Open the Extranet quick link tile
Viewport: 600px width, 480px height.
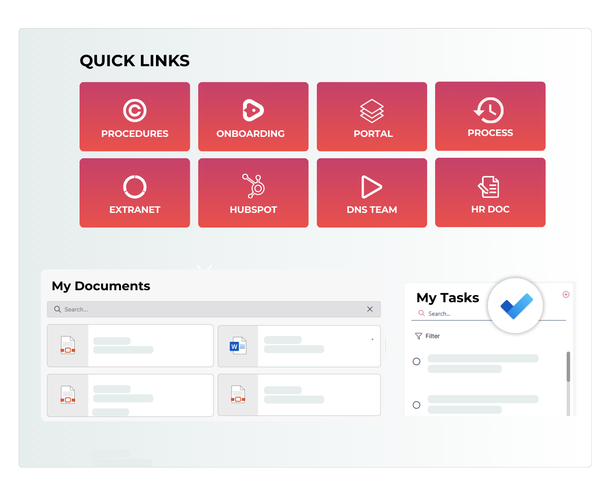pos(135,193)
